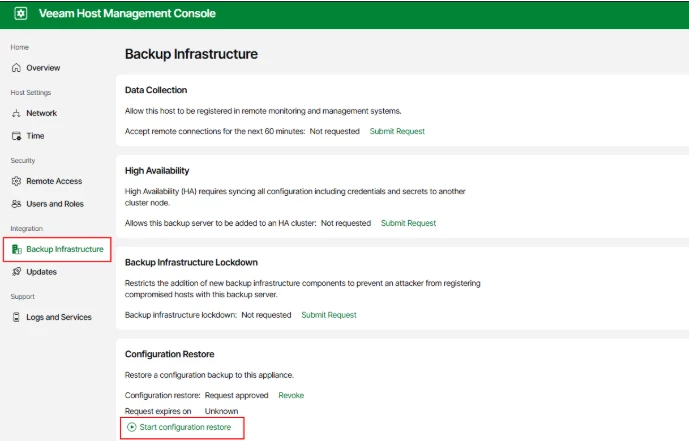Click the Network icon in sidebar

coord(16,114)
